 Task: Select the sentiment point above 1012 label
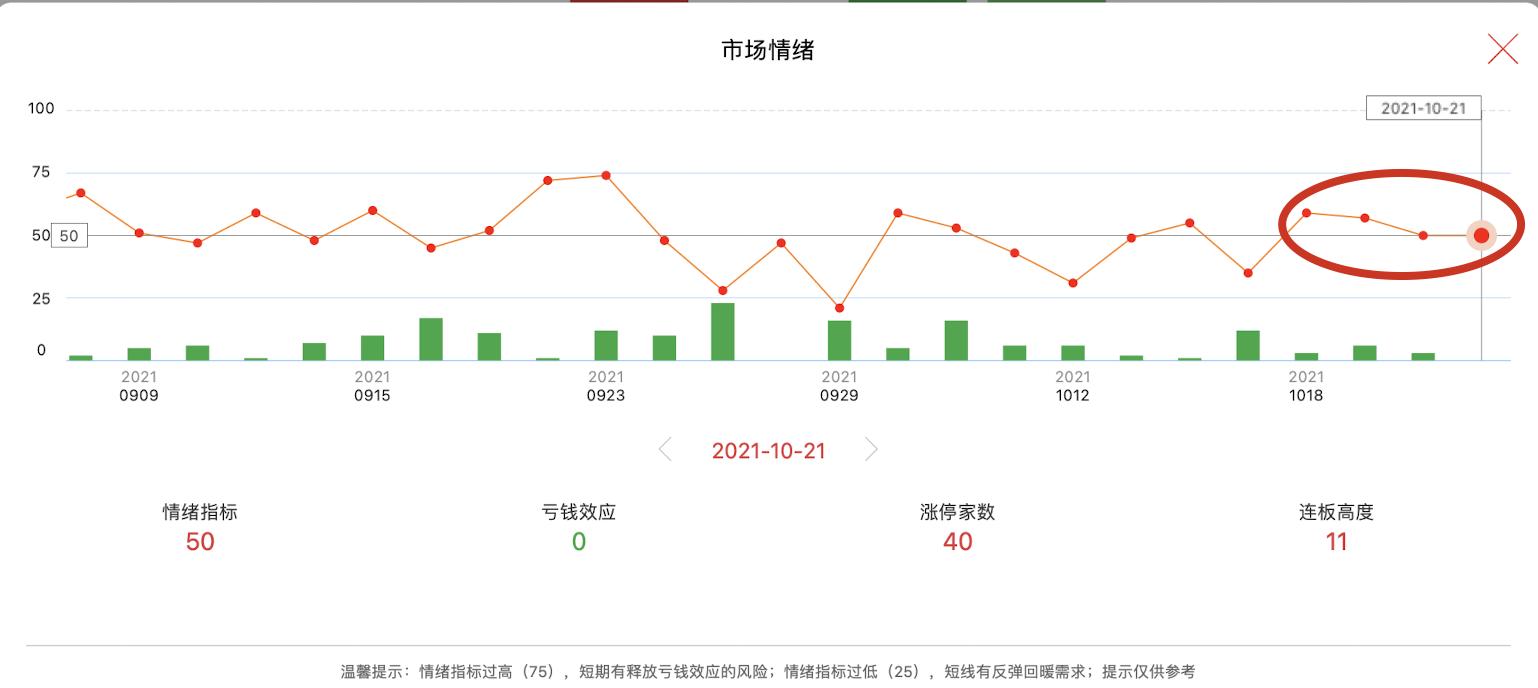[x=1073, y=282]
